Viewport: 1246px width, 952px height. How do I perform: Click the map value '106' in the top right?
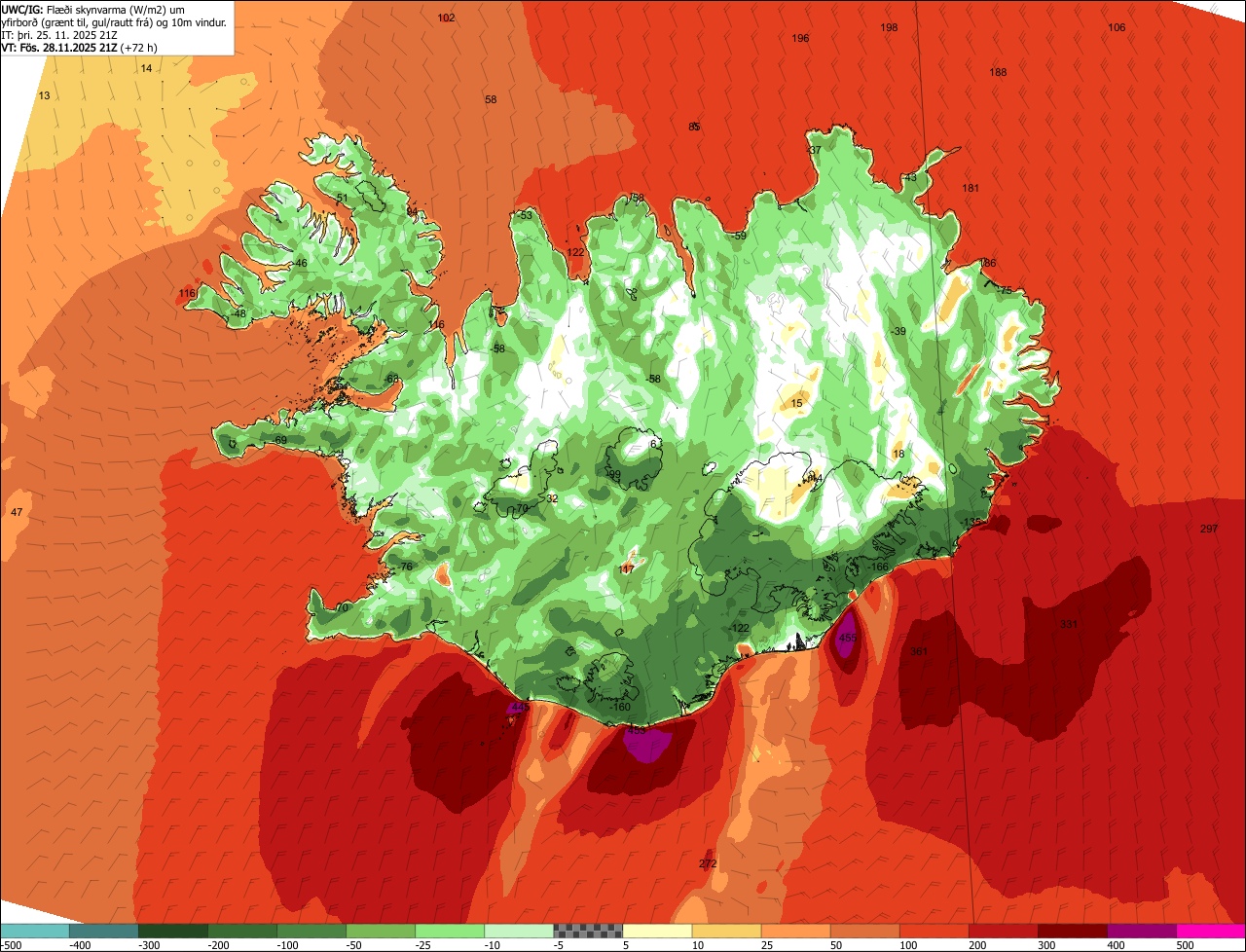click(x=1117, y=27)
